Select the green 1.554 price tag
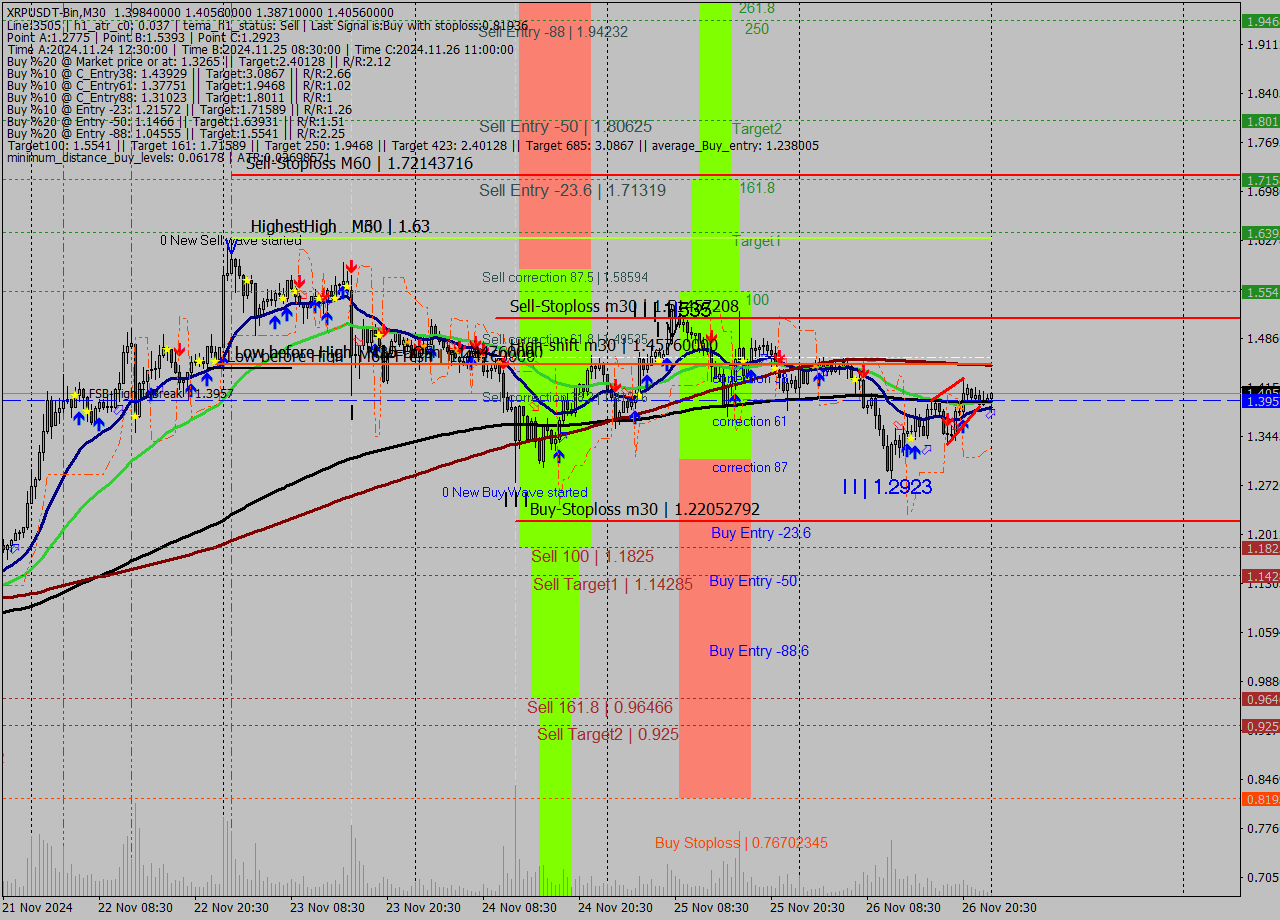Image resolution: width=1280 pixels, height=920 pixels. click(1261, 292)
